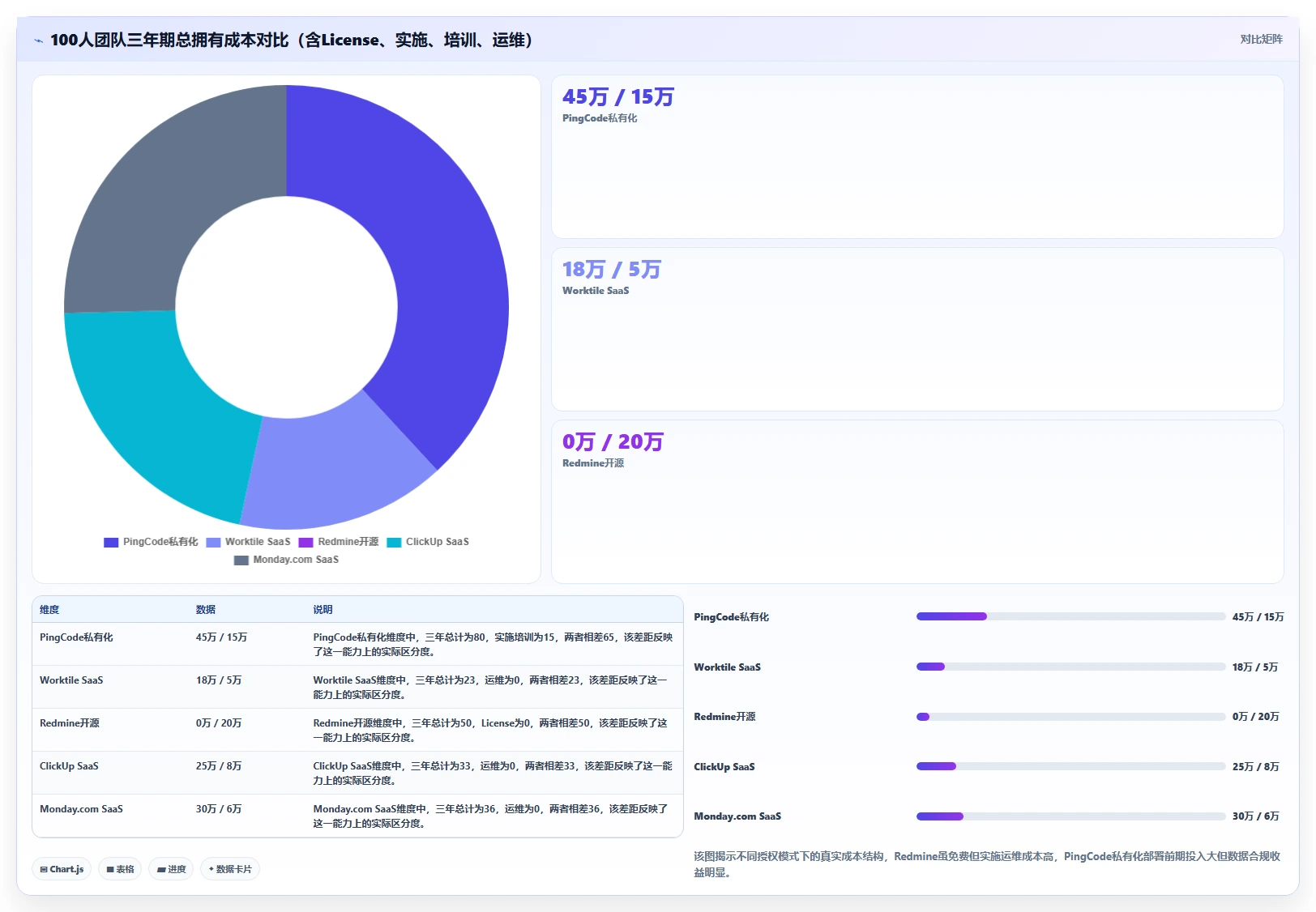Click the PingCode私有化 progress bar

coord(1070,616)
